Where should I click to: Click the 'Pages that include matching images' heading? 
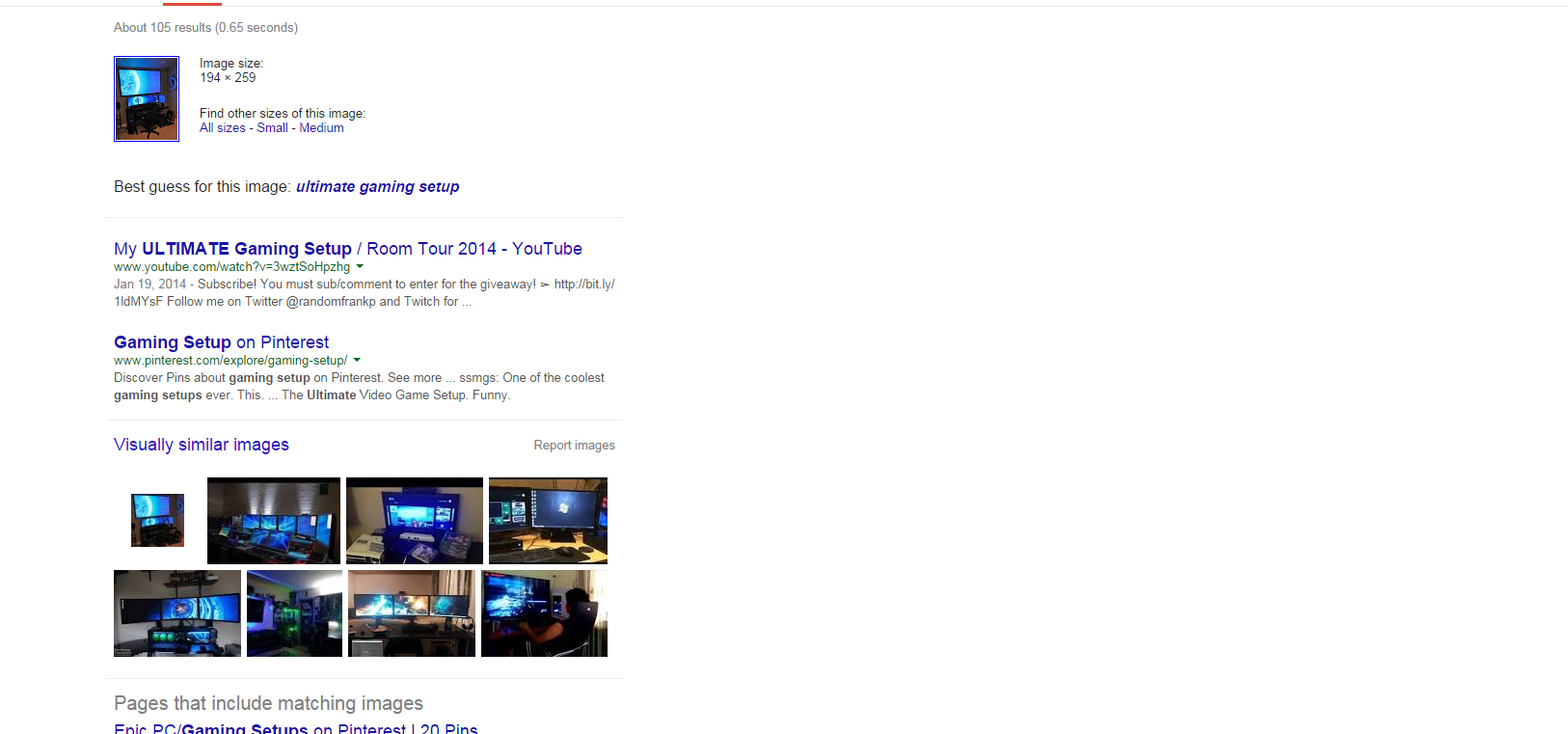pos(268,703)
